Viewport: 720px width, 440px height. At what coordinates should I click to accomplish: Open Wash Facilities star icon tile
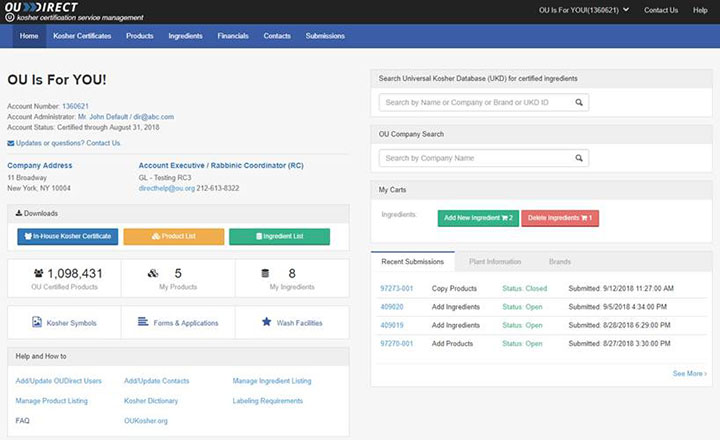[x=266, y=322]
